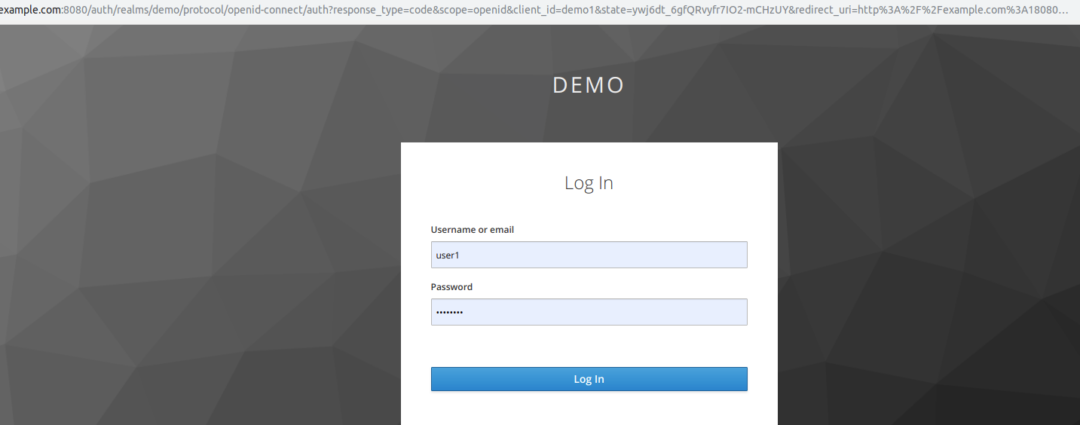Viewport: 1080px width, 425px height.
Task: Click into the Password input field
Action: pyautogui.click(x=588, y=312)
